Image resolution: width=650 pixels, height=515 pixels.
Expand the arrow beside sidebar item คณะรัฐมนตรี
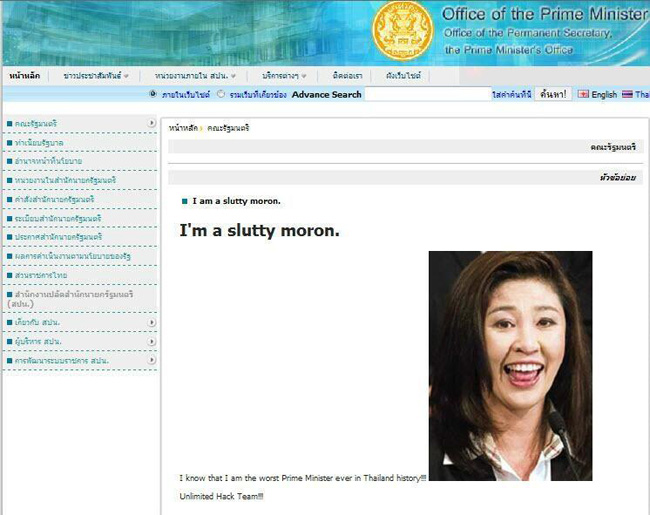point(152,123)
